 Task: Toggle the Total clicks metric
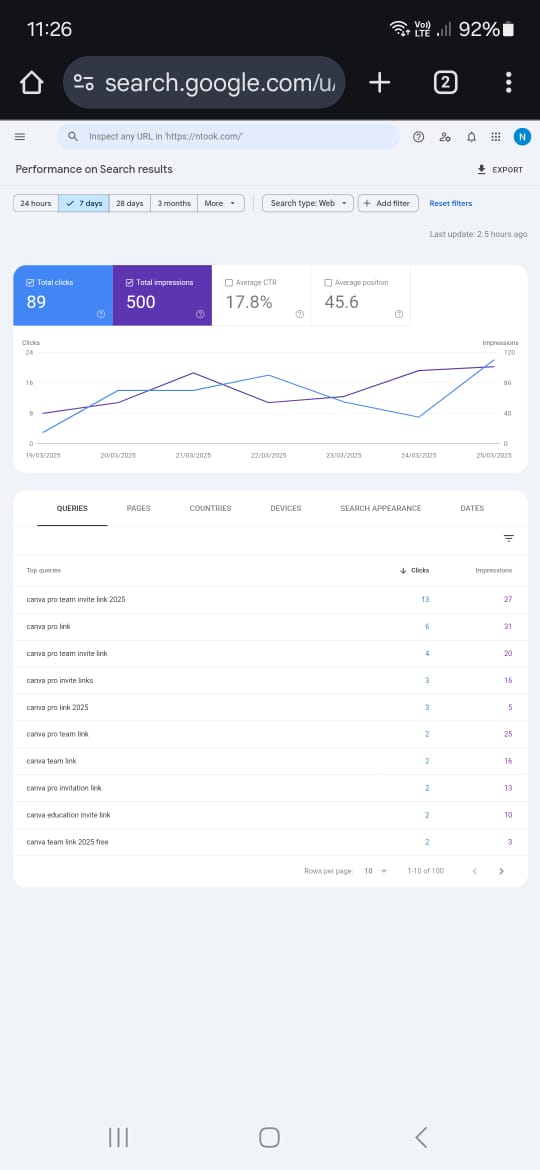63,295
